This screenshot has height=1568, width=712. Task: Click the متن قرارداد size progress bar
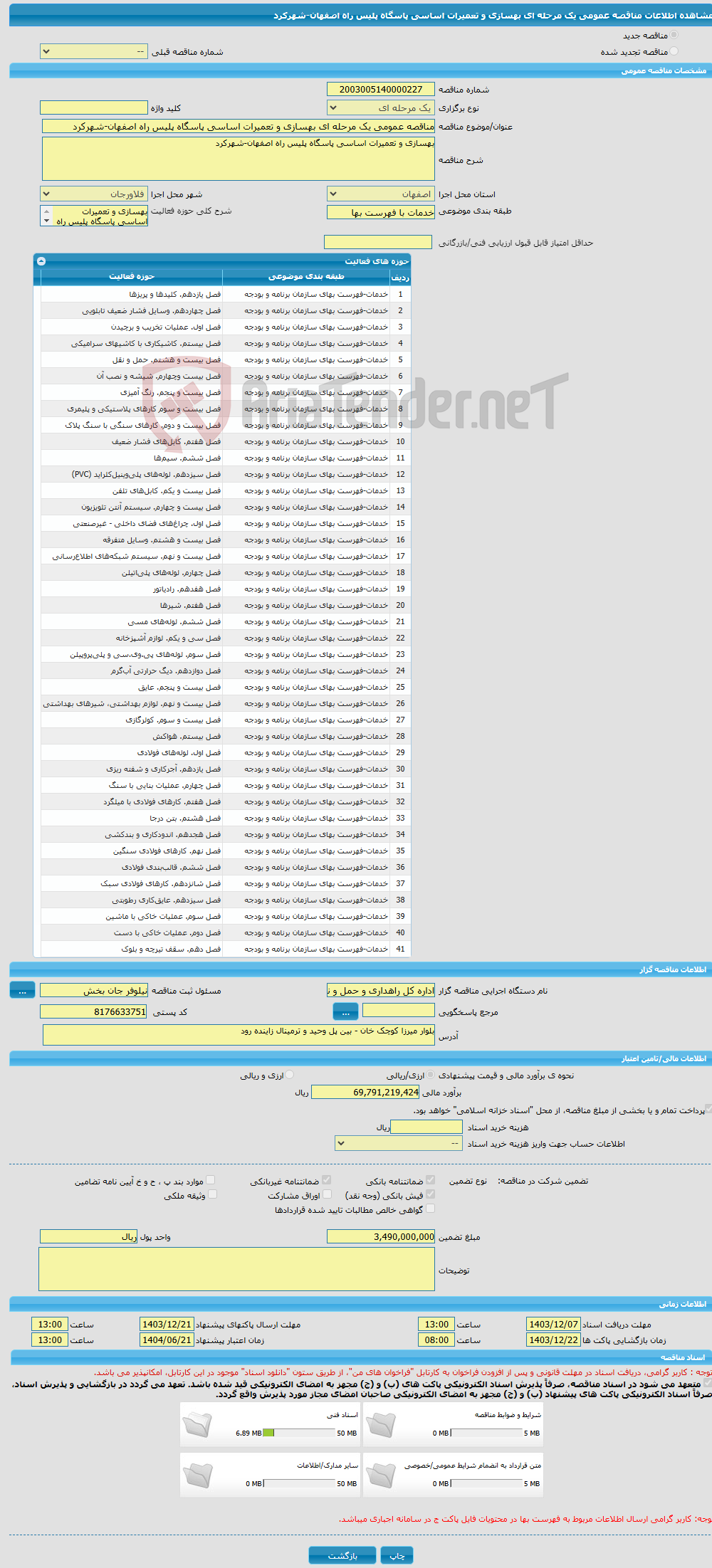point(486,1483)
